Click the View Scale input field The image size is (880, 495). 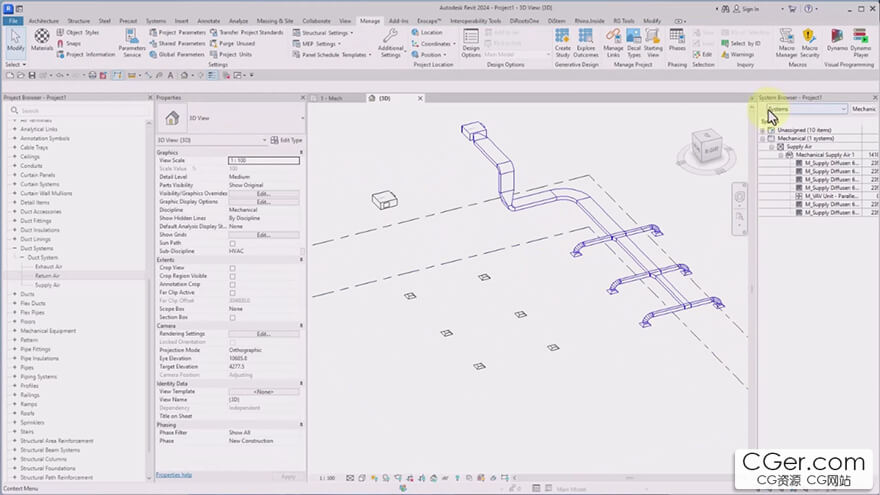tap(263, 160)
